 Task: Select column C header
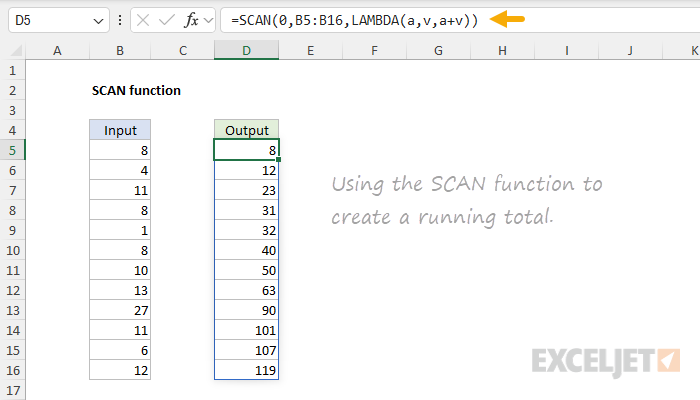tap(183, 50)
